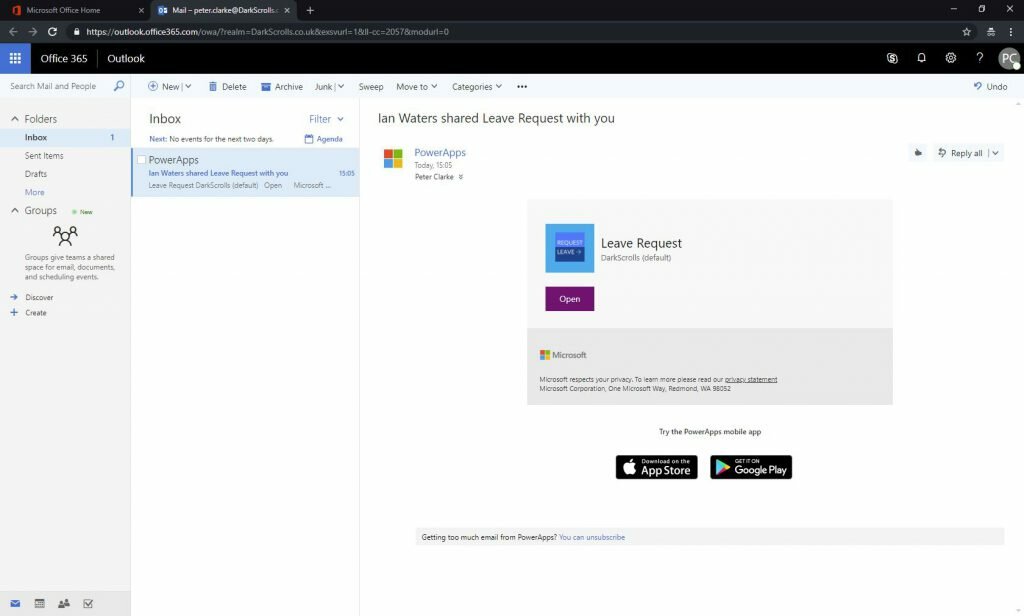Open a new browser tab
The image size is (1024, 616).
(x=310, y=10)
